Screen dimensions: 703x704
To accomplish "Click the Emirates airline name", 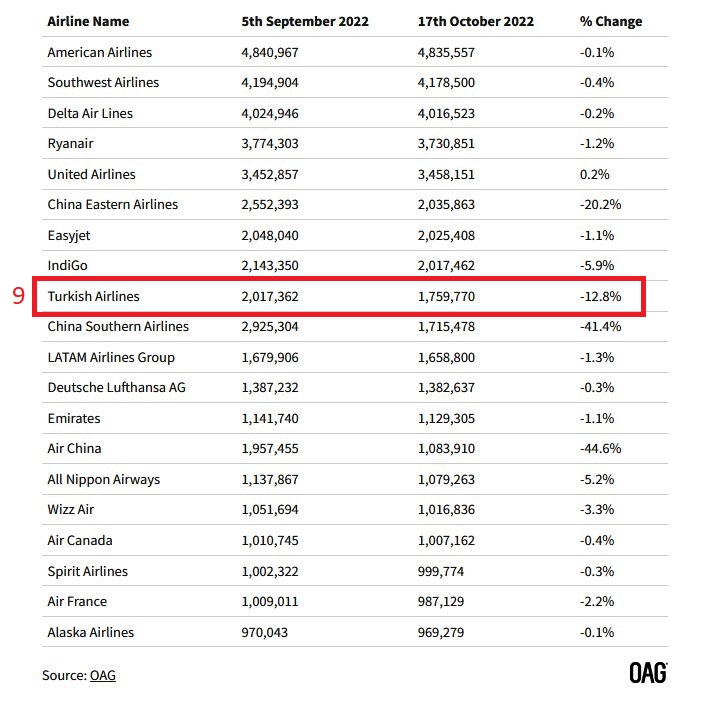I will 74,418.
